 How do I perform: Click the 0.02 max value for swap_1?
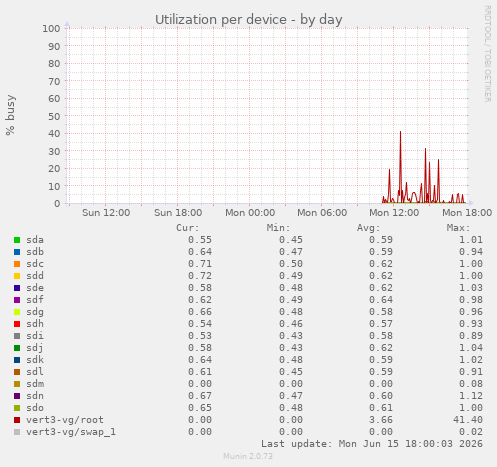471,432
